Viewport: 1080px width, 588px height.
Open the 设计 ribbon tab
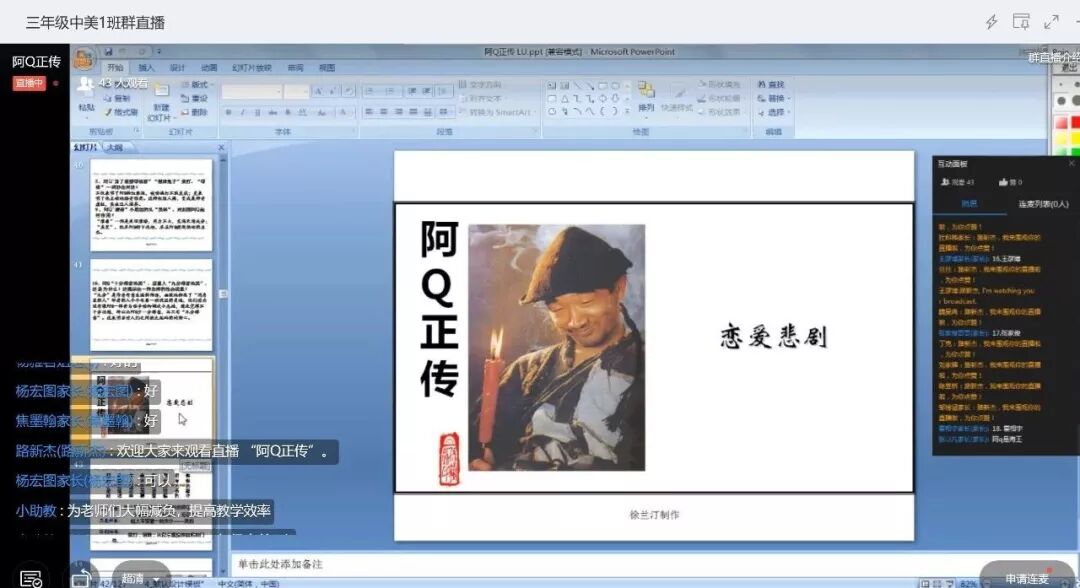(x=177, y=67)
